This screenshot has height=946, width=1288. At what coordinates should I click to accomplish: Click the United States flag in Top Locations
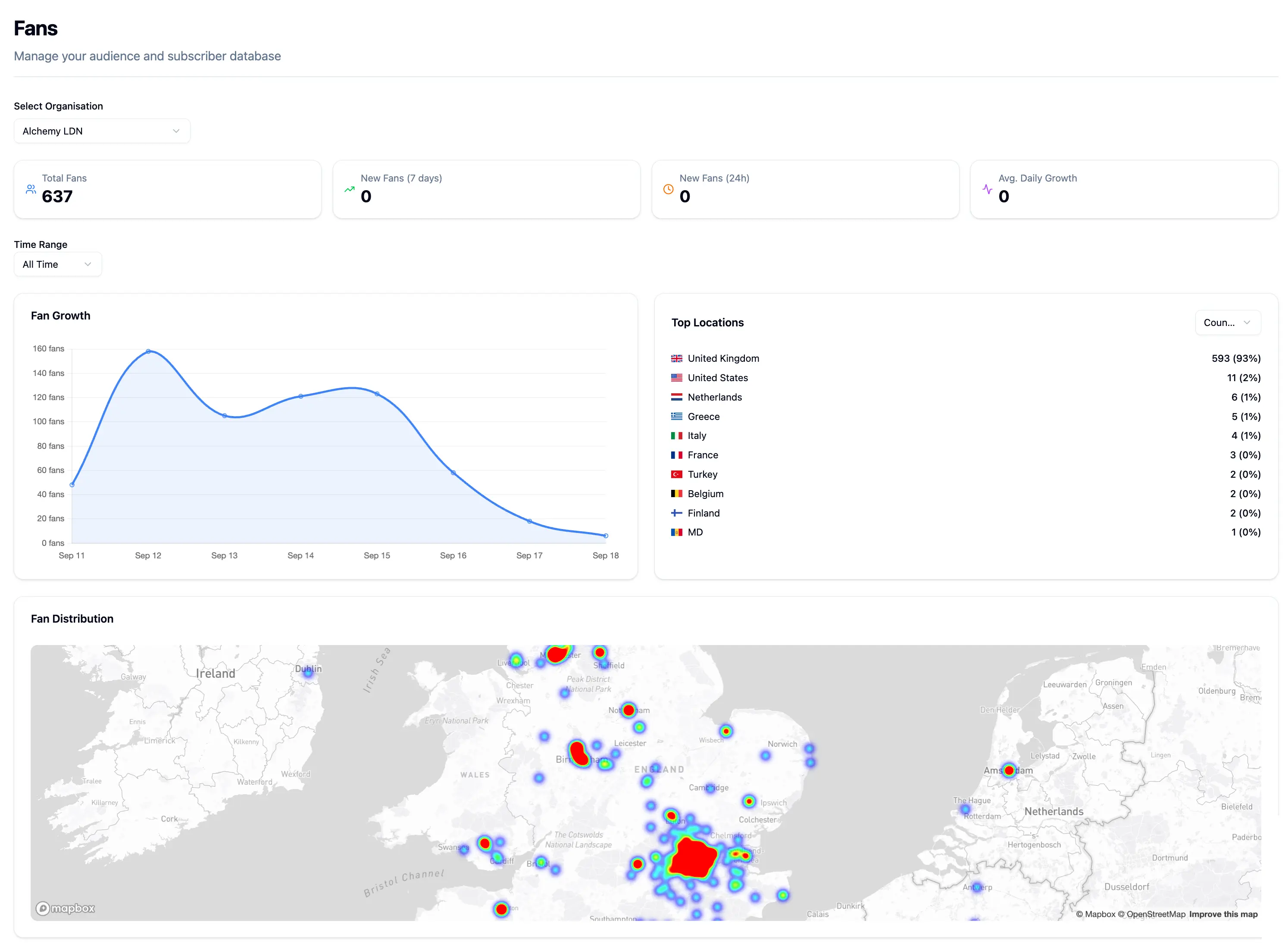click(x=677, y=377)
